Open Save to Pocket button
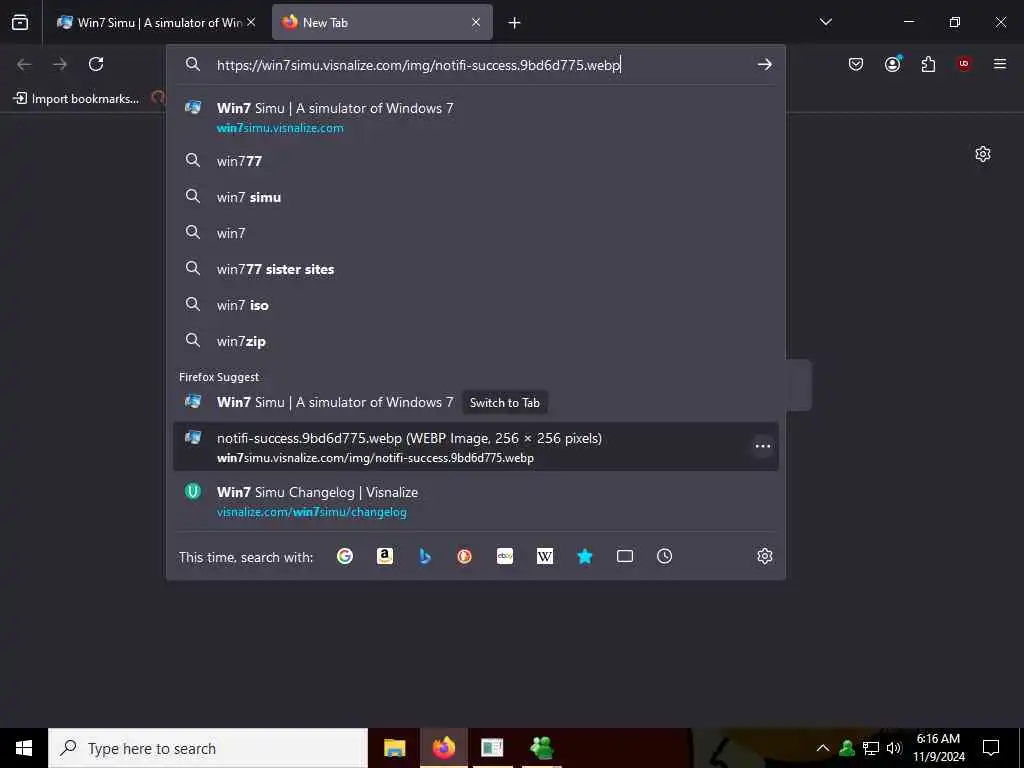 (856, 64)
